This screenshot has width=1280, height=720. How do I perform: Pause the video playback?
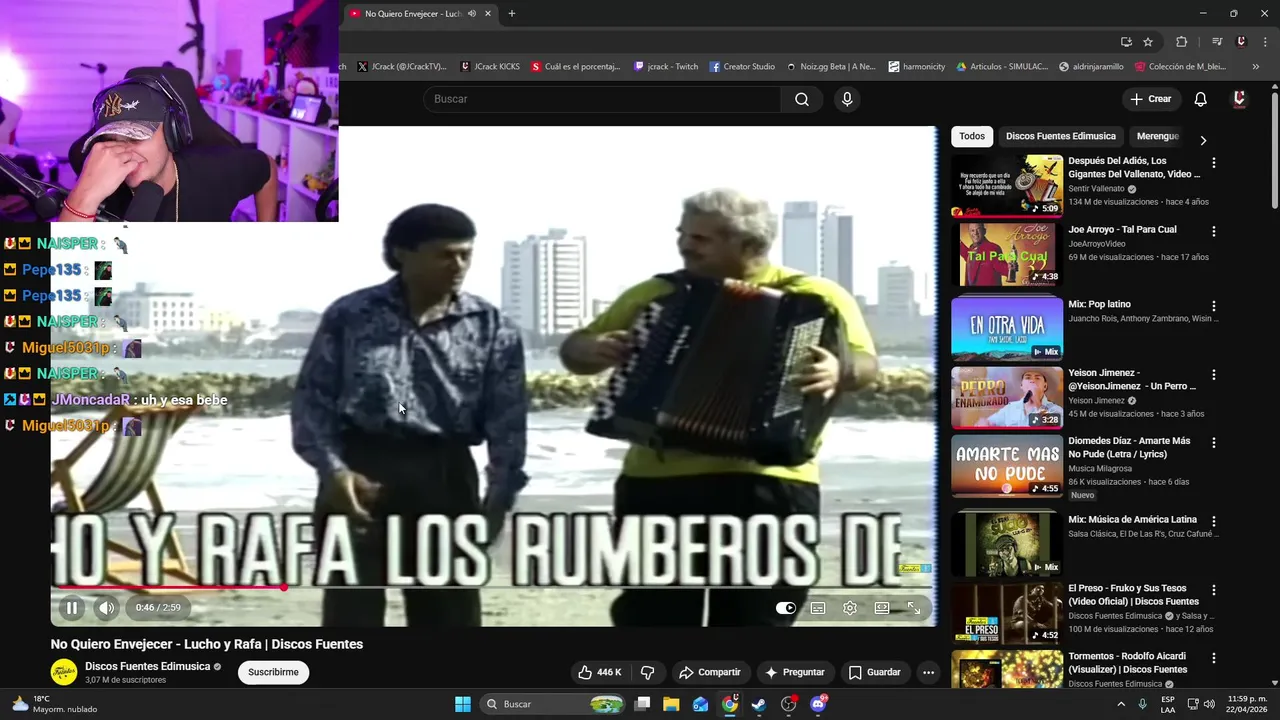[x=72, y=607]
